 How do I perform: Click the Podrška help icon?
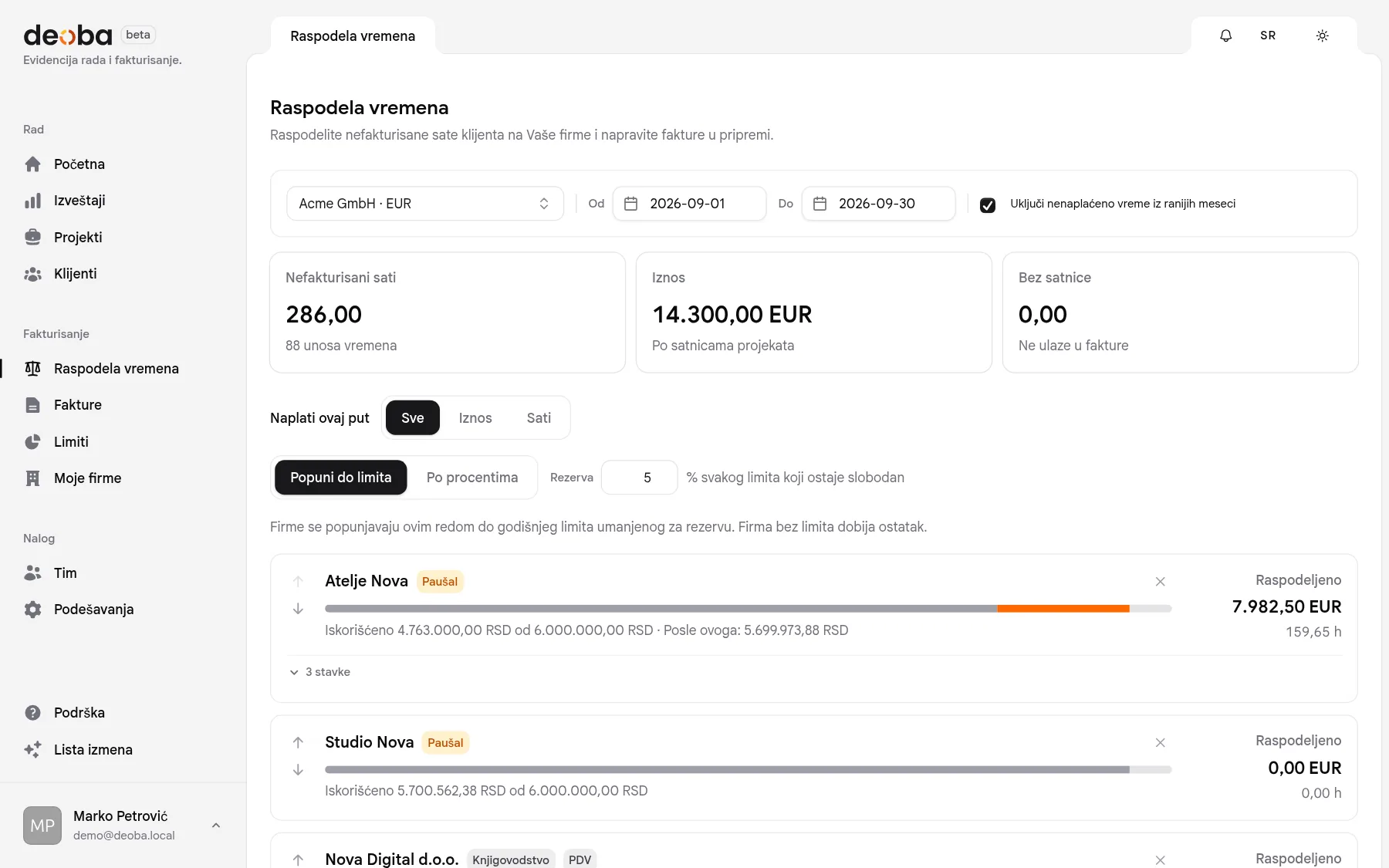click(x=32, y=713)
